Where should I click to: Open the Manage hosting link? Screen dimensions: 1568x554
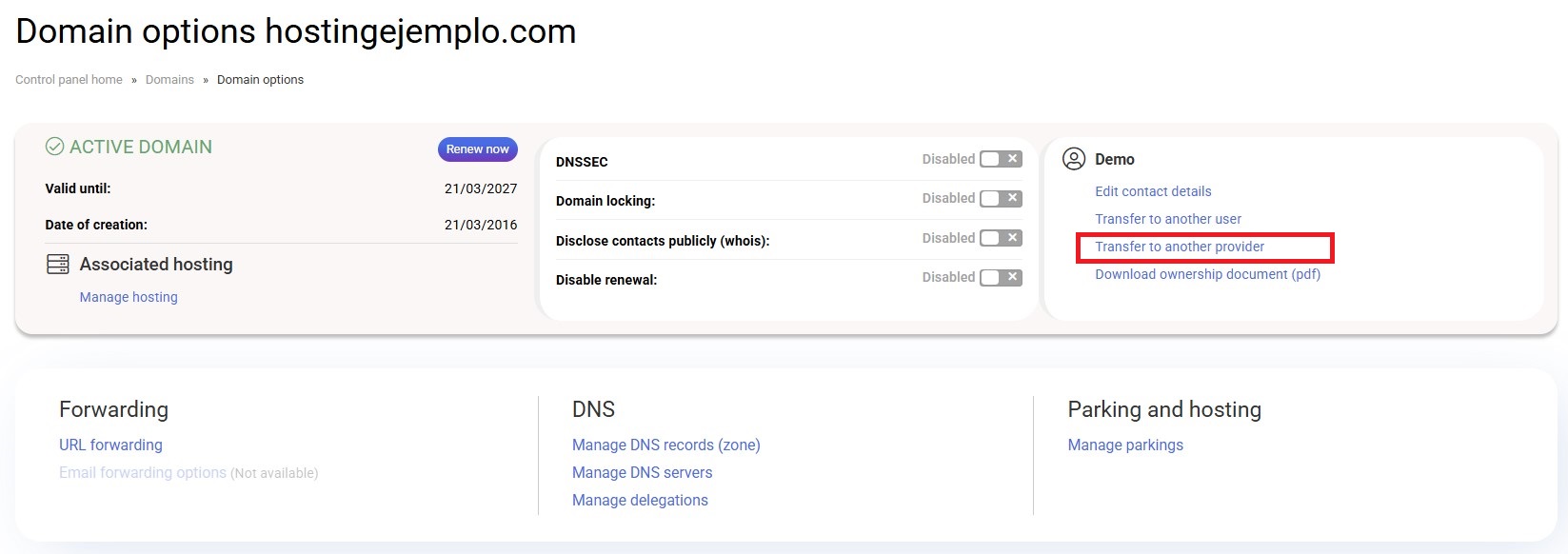point(129,297)
